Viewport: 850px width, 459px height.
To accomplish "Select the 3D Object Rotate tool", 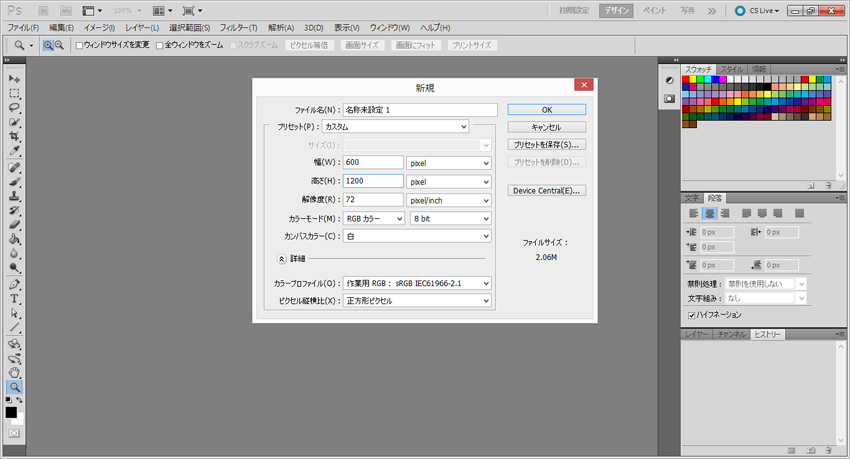I will click(x=14, y=344).
